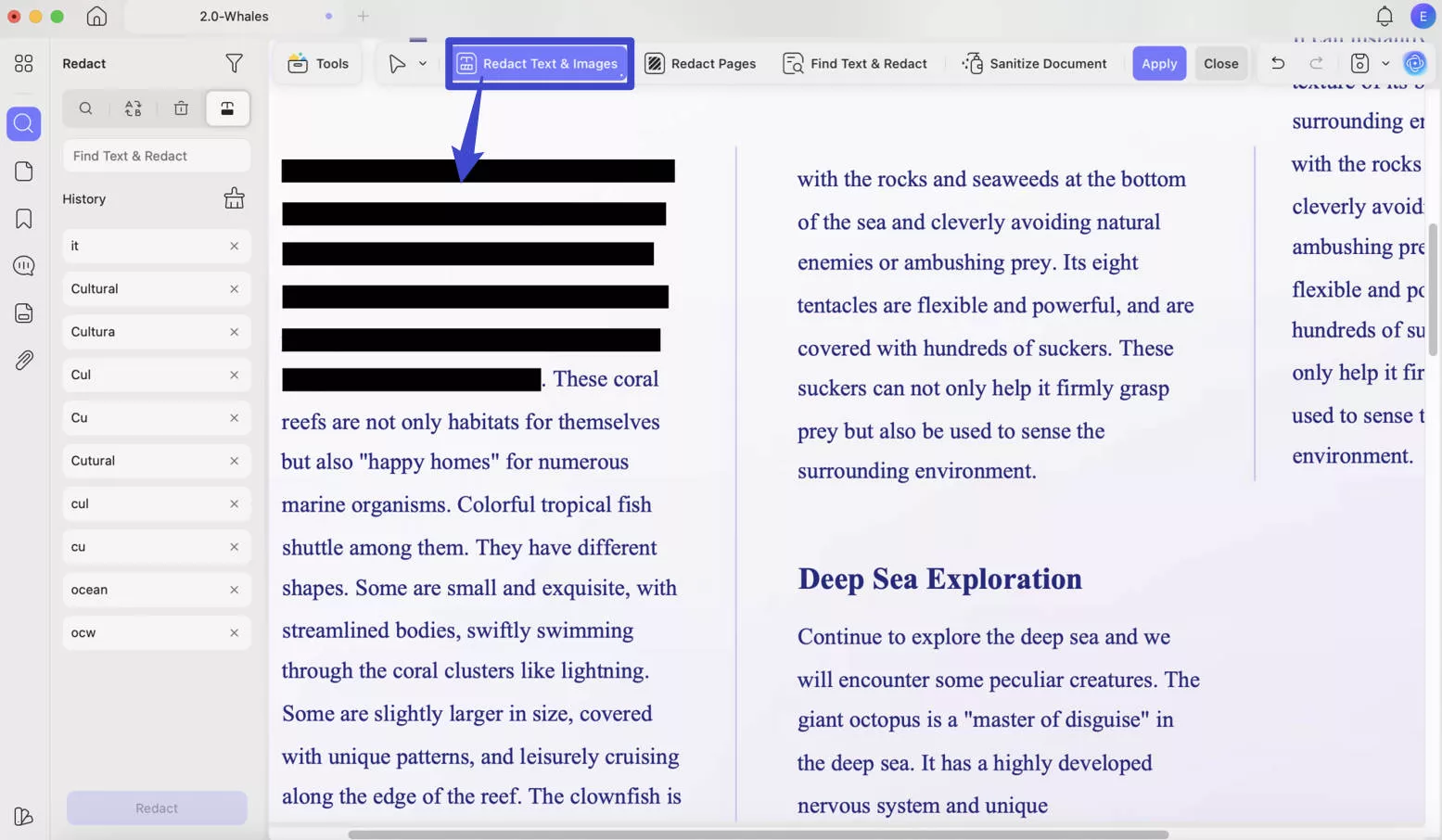Select the Sanitize Document tool
This screenshot has height=840, width=1442.
pos(1034,63)
